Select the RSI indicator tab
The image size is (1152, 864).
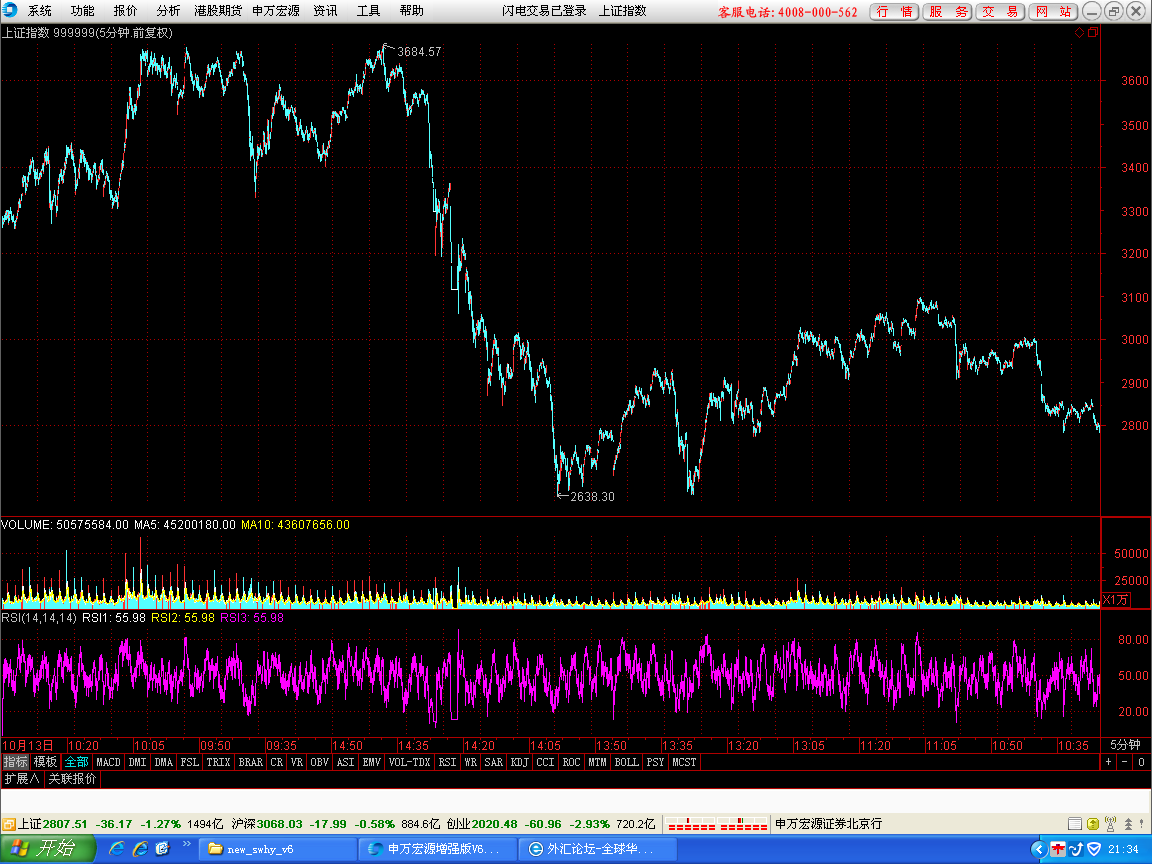coord(447,762)
